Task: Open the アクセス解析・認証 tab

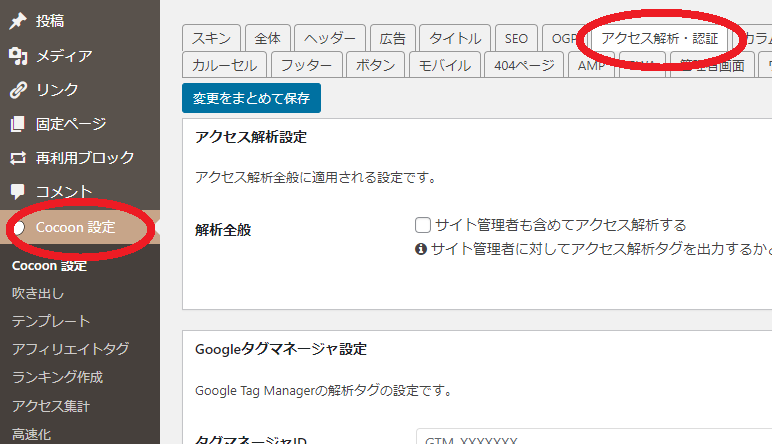Action: point(660,38)
